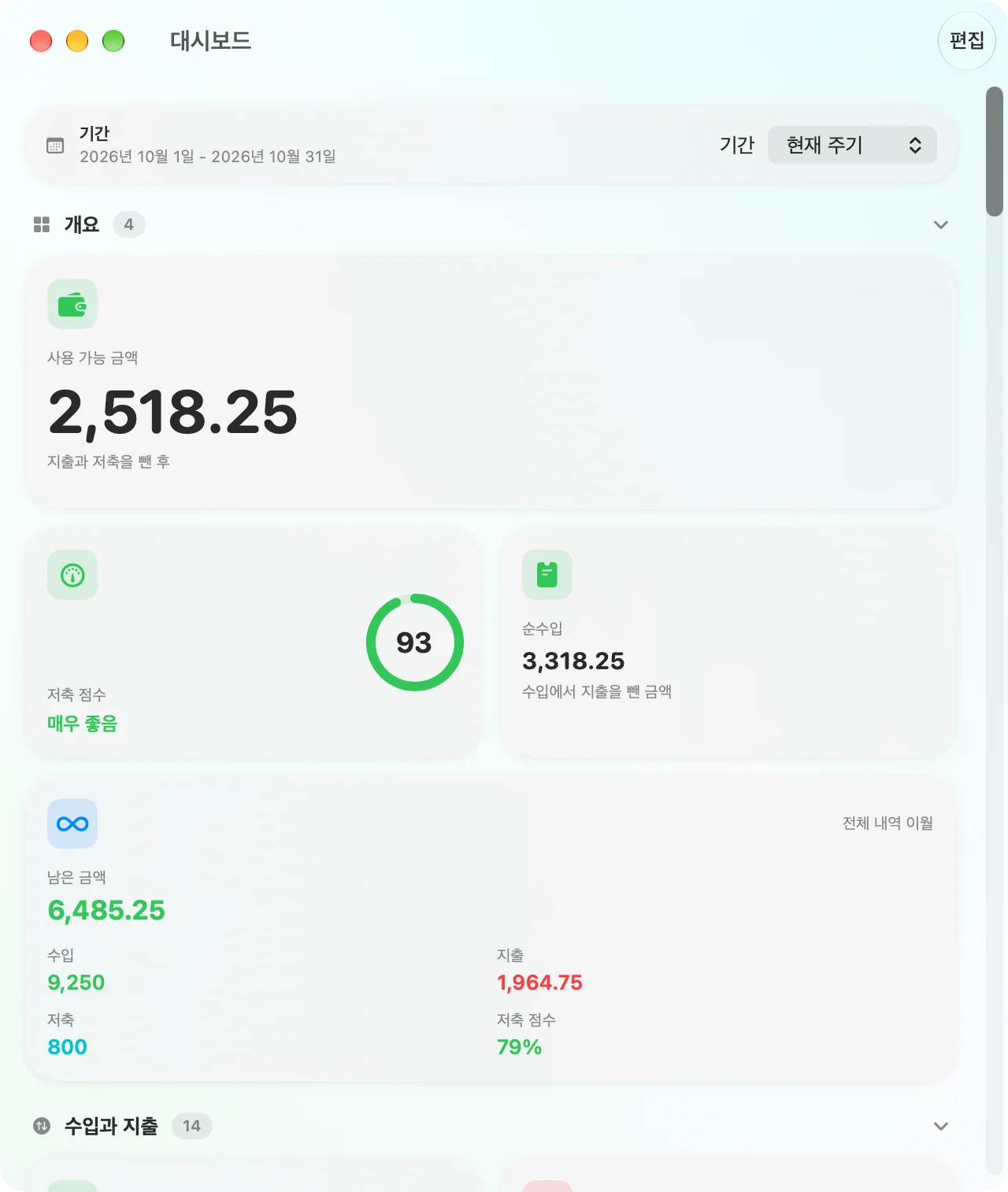Screen dimensions: 1008x1192
Task: Click the 79% savings score value
Action: [x=519, y=1047]
